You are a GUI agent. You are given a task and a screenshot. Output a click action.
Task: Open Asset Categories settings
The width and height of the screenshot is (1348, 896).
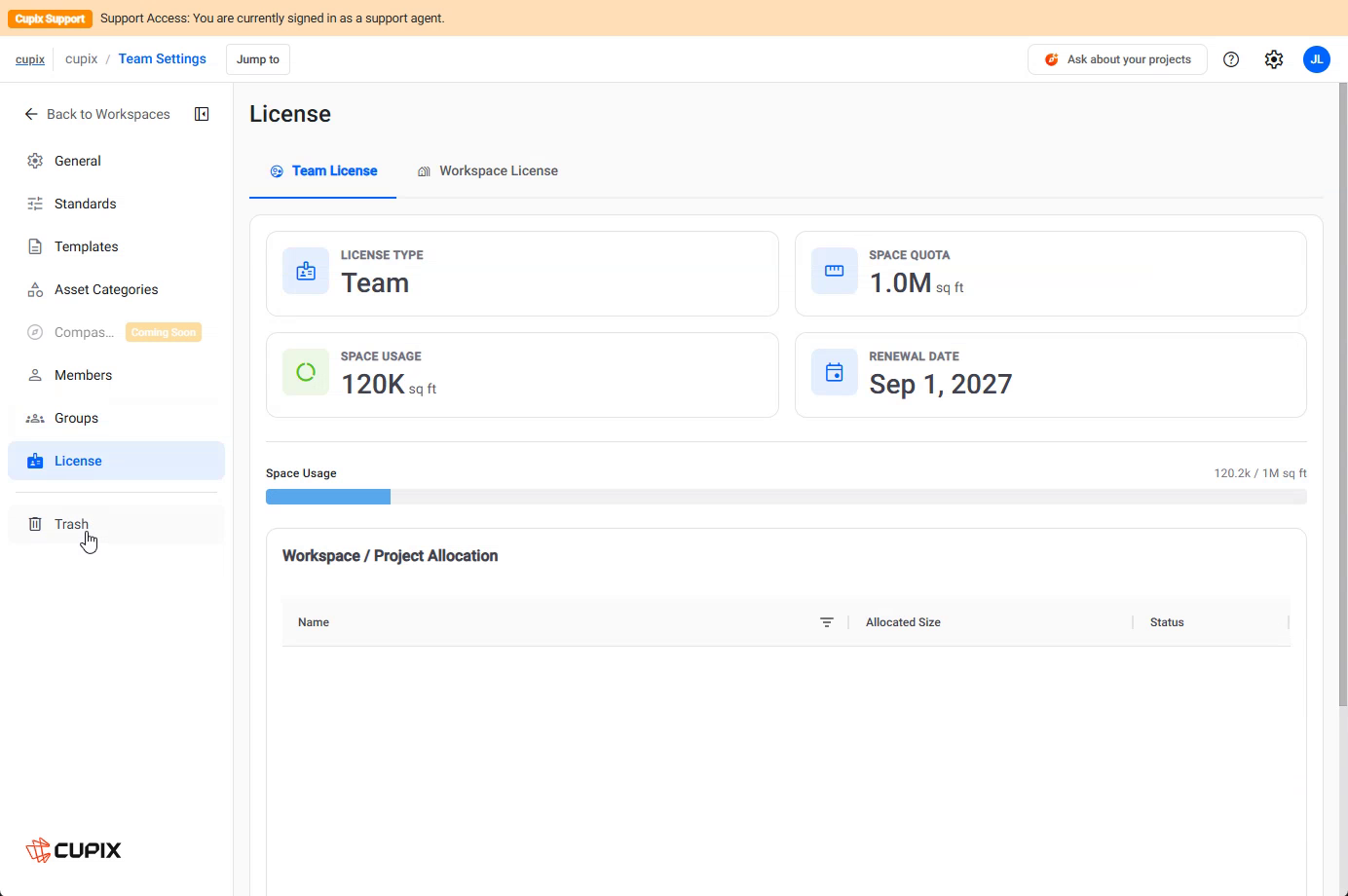pos(116,289)
